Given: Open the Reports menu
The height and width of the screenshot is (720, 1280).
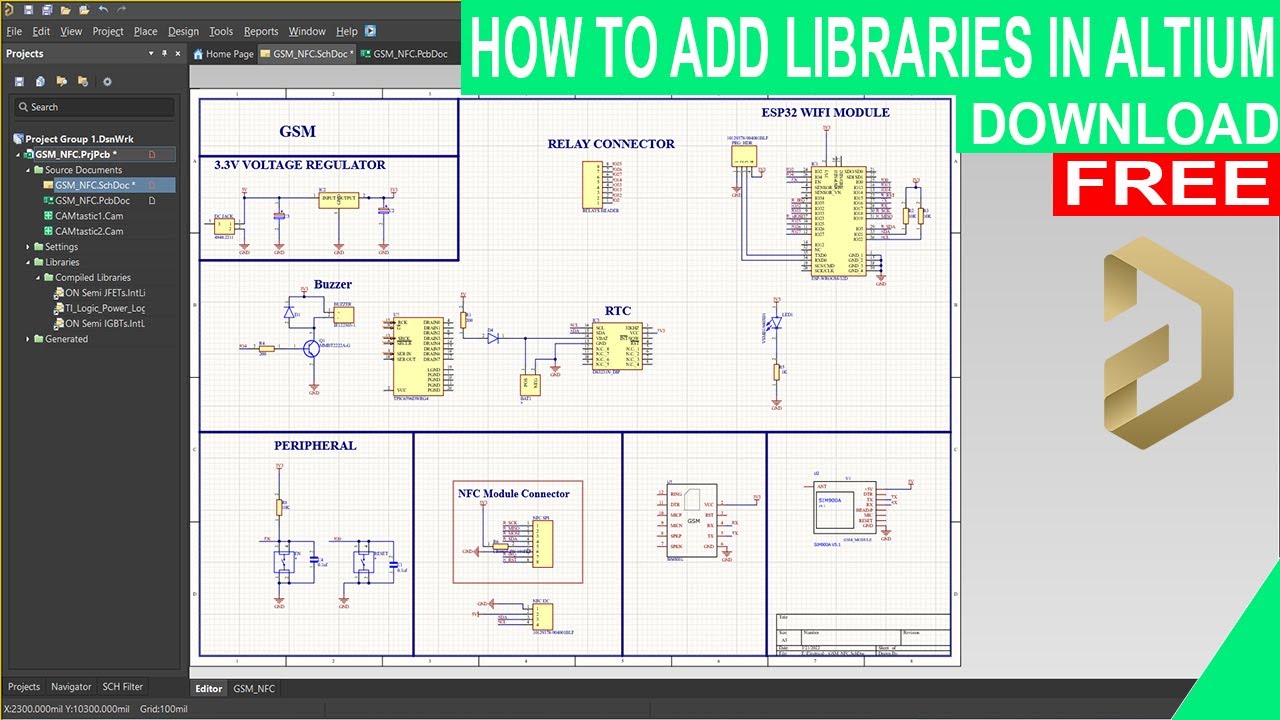Looking at the screenshot, I should [261, 31].
